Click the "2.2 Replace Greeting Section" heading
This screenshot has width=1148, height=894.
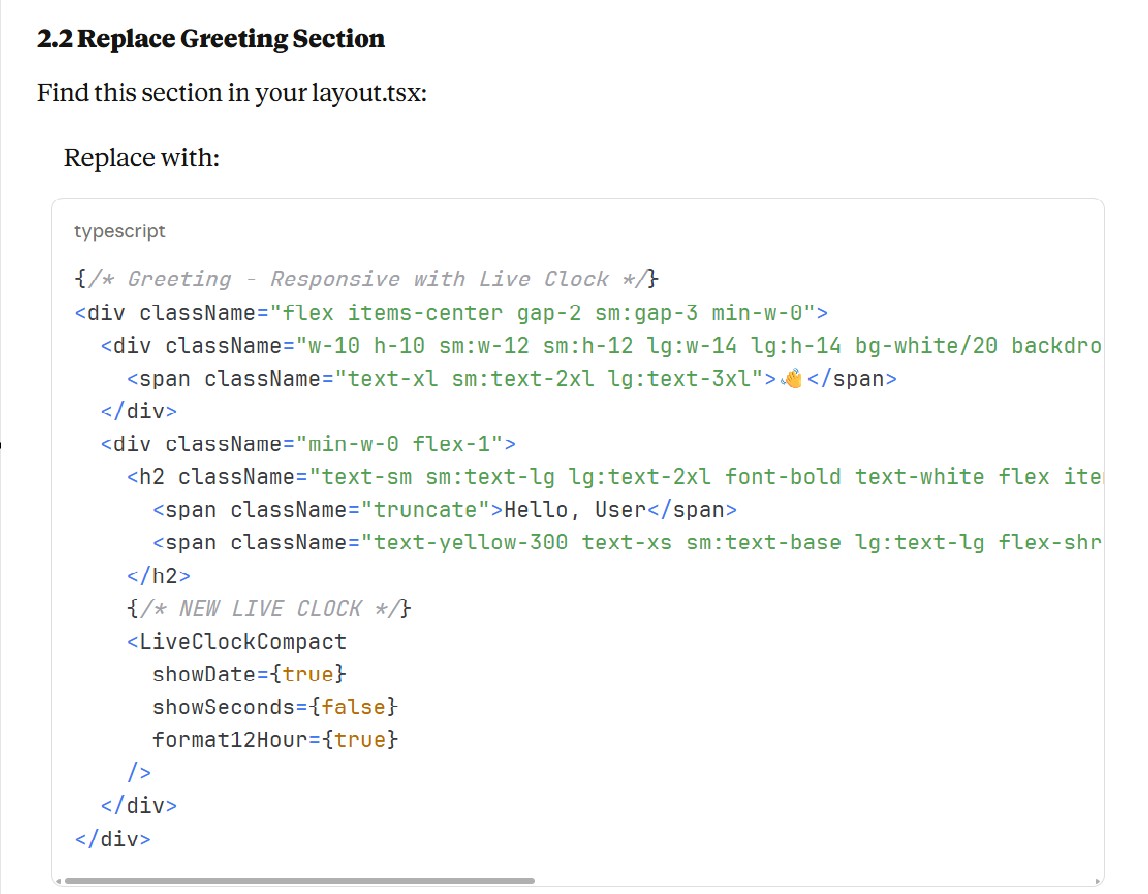coord(211,39)
